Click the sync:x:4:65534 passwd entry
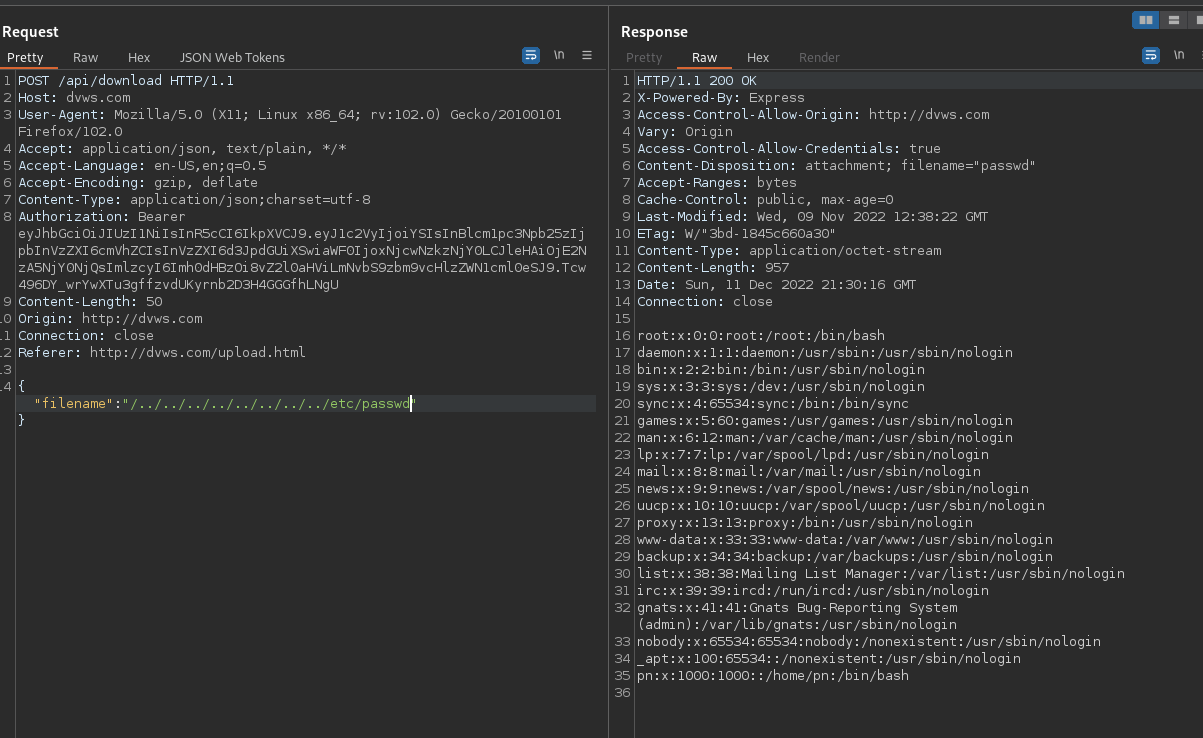Viewport: 1203px width, 738px height. [x=773, y=404]
